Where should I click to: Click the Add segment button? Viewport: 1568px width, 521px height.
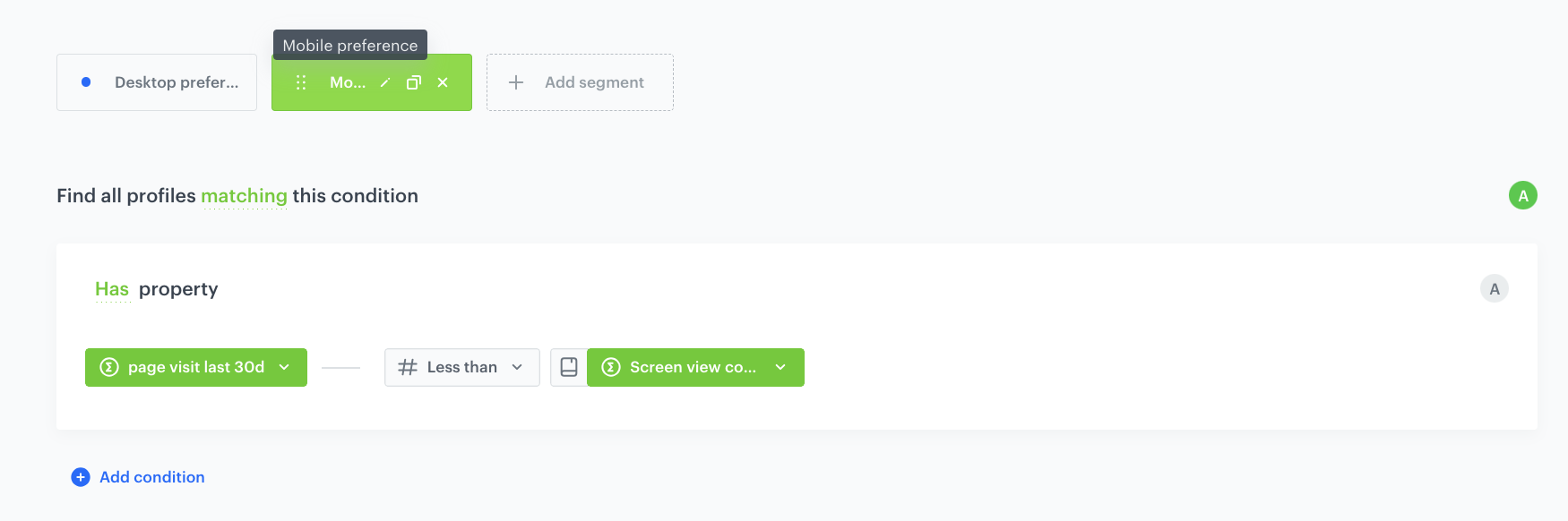580,82
